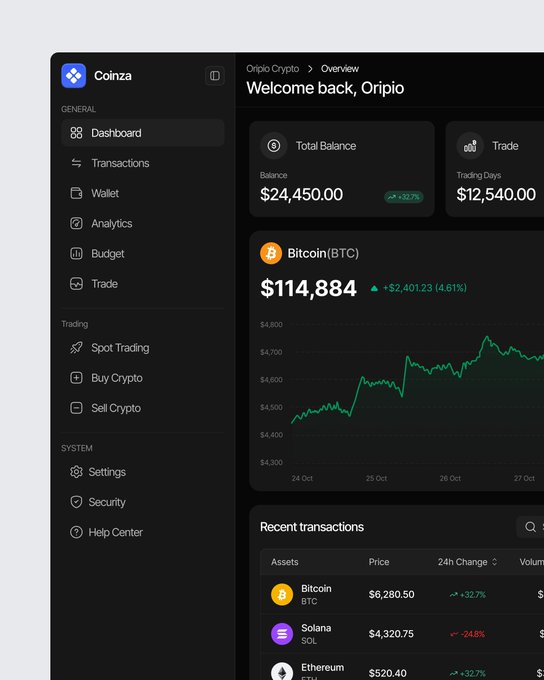This screenshot has height=680, width=544.
Task: Click Bitcoin row +32.7% change
Action: coord(468,595)
